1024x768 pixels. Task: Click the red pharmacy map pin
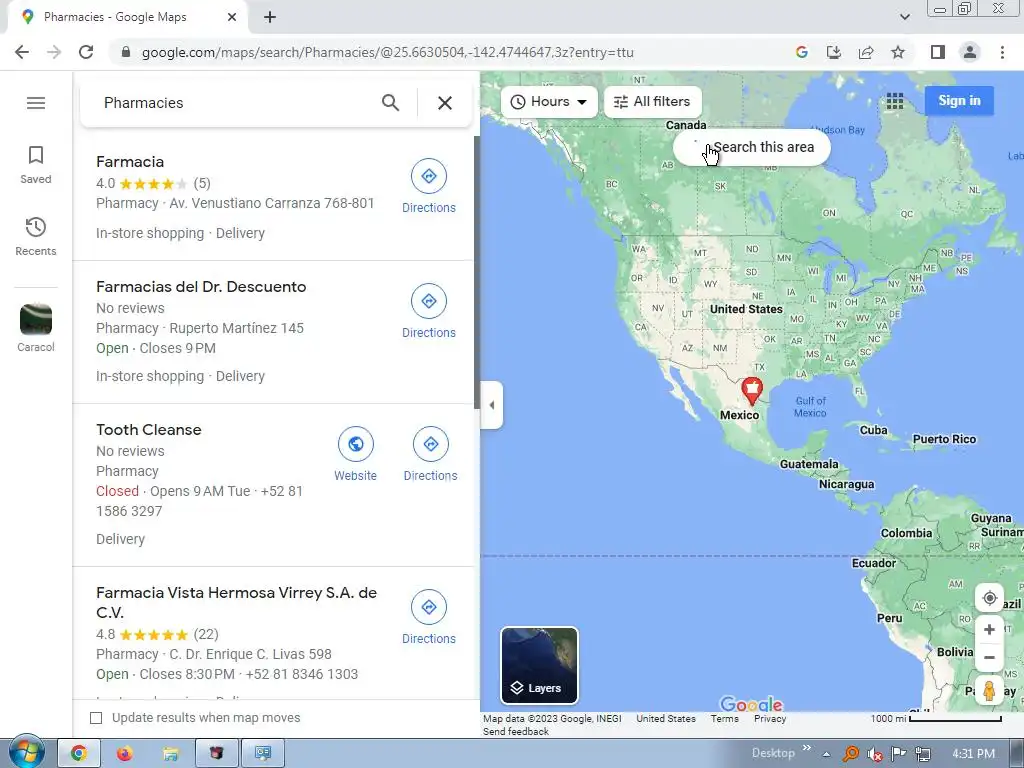coord(752,391)
